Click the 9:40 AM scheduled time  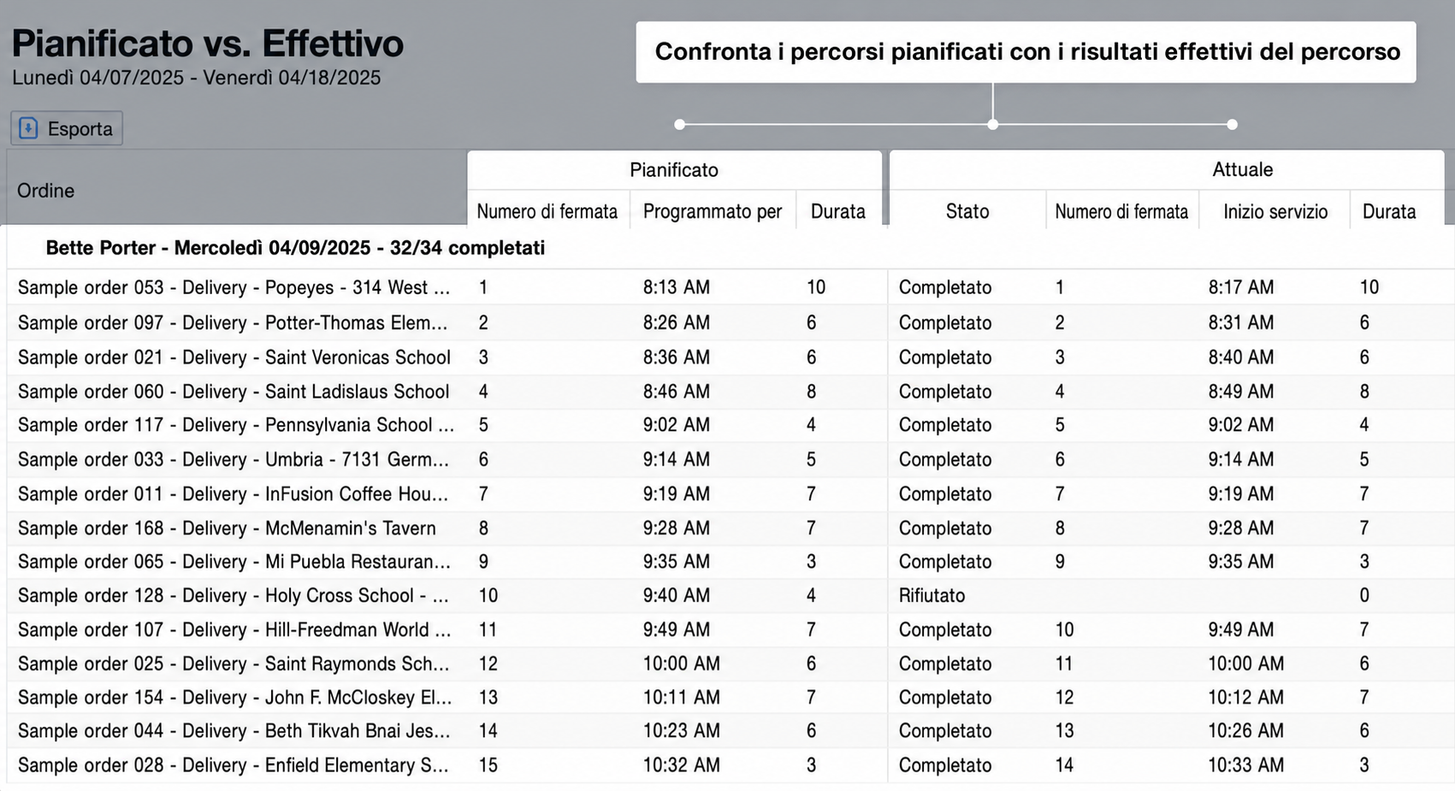pos(676,596)
